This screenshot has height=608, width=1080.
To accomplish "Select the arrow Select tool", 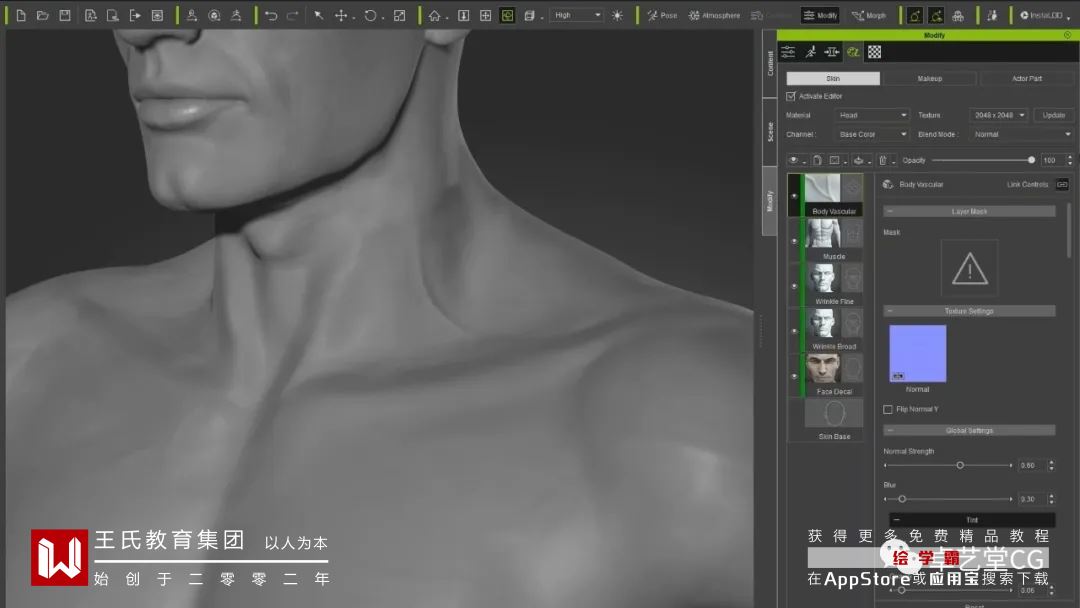I will tap(319, 15).
